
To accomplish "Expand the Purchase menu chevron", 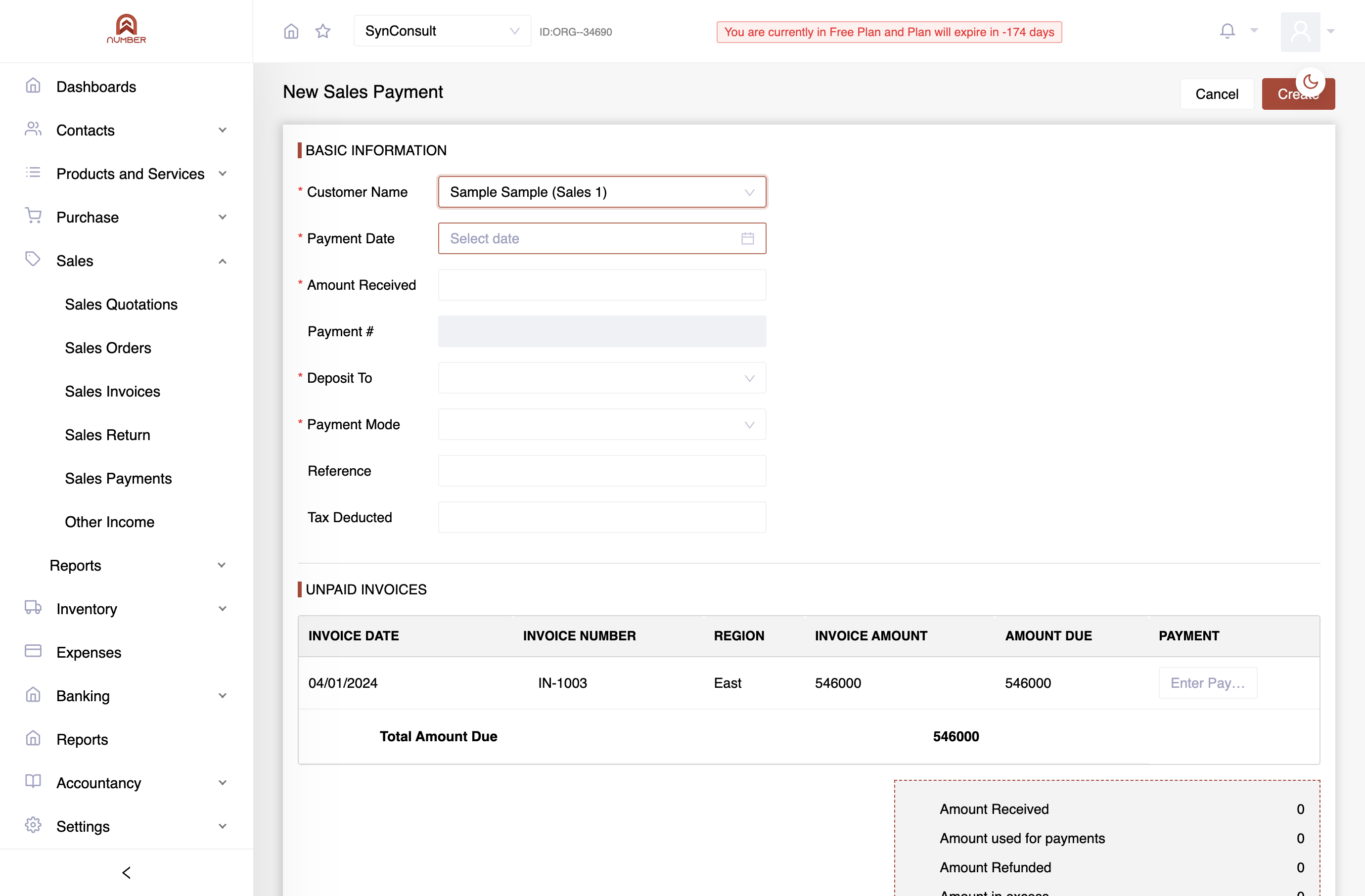I will pos(223,217).
